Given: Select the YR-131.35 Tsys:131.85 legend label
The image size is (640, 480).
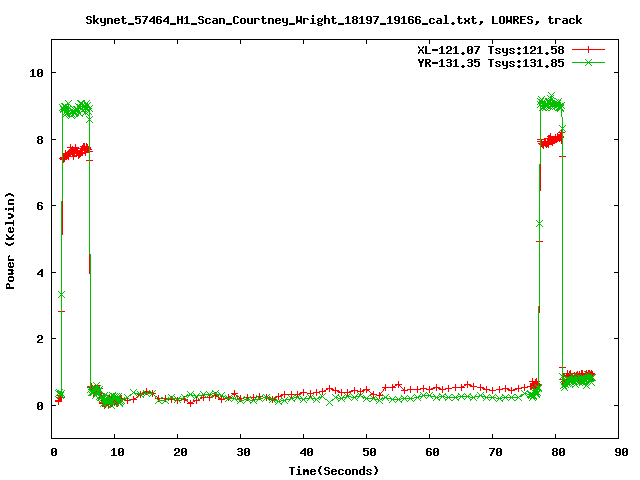Looking at the screenshot, I should (x=491, y=63).
